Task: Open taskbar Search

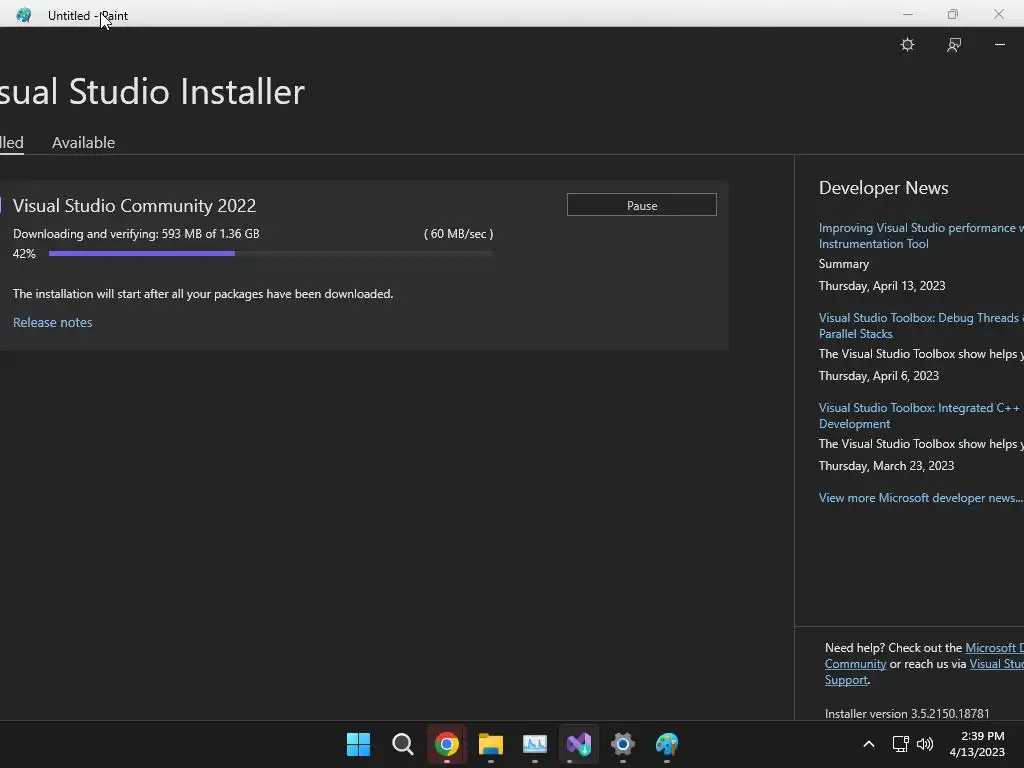Action: (x=402, y=744)
